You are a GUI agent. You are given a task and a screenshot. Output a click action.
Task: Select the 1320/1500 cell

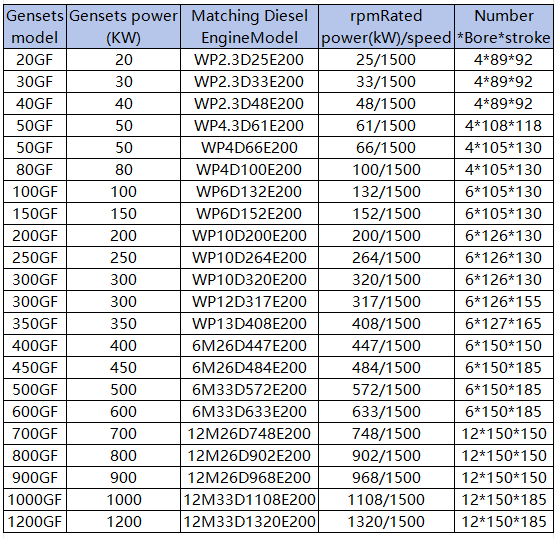386,522
